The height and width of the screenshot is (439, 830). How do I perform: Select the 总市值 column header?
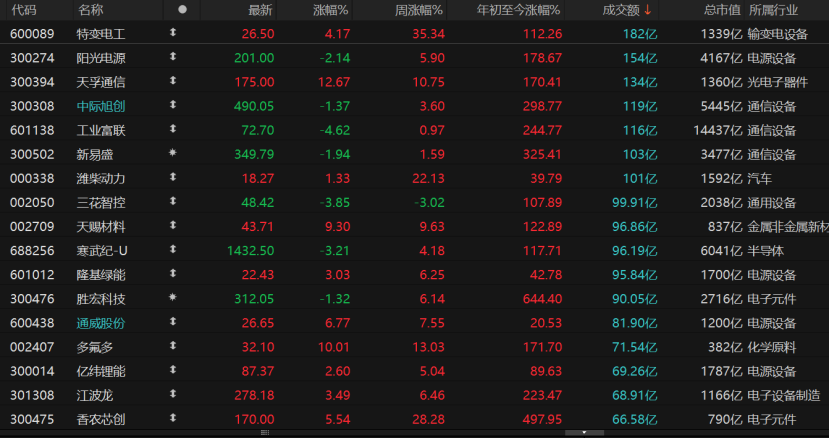[x=721, y=10]
